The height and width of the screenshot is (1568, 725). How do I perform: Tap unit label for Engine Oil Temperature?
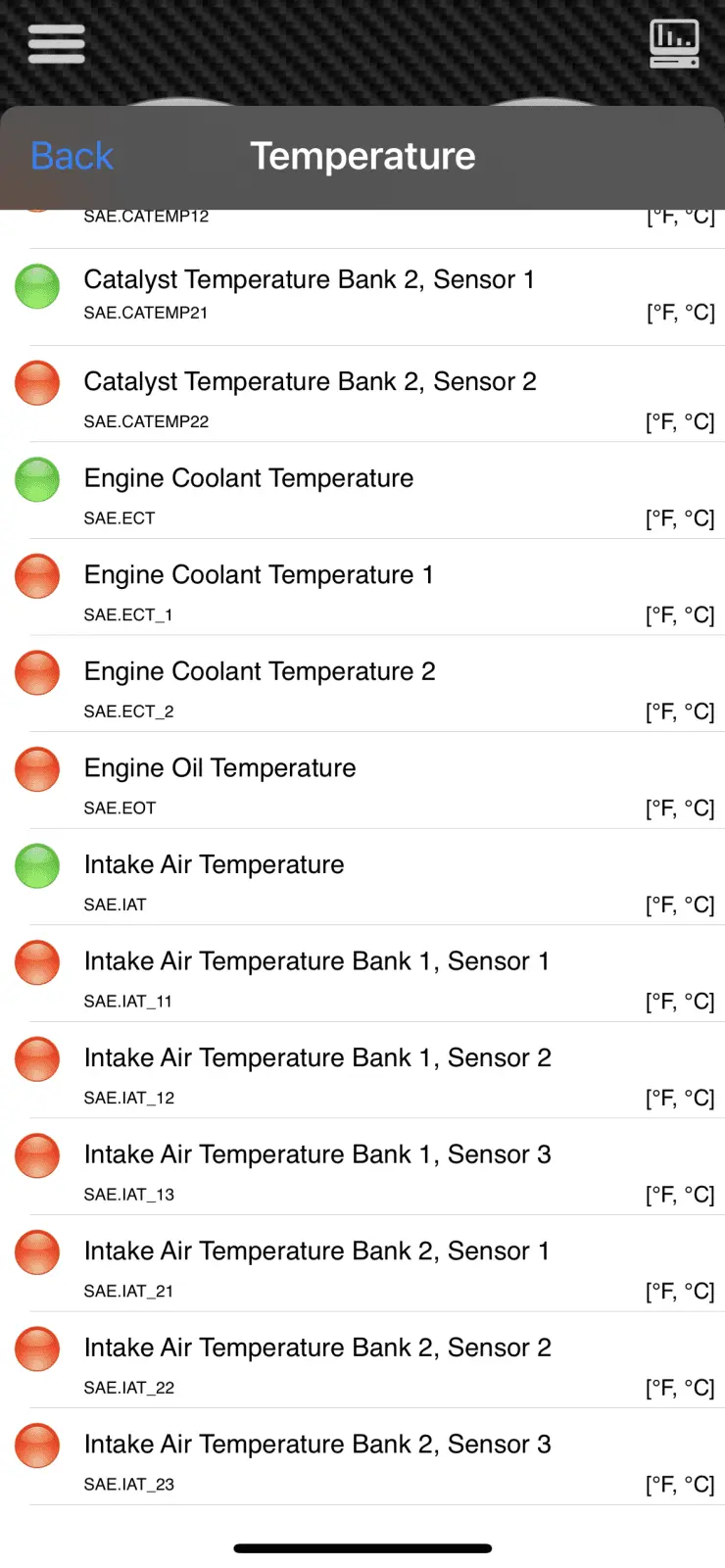point(680,808)
